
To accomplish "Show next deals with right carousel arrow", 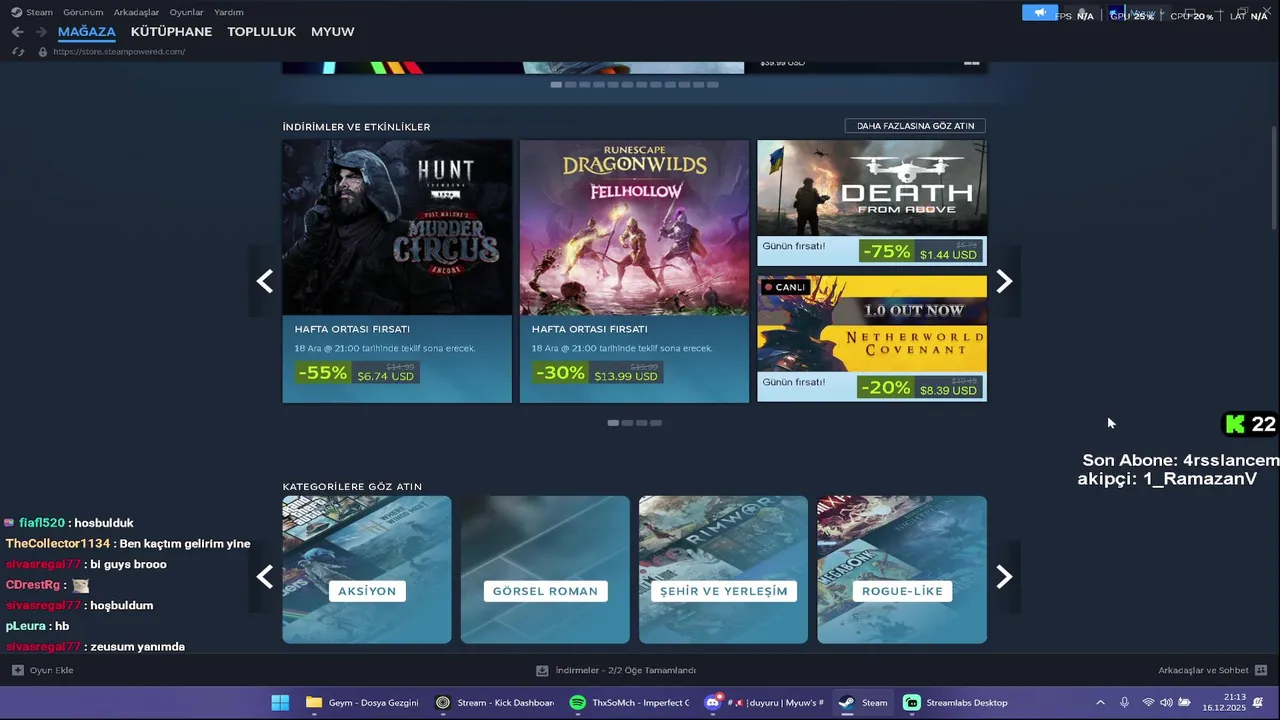I will 1004,282.
